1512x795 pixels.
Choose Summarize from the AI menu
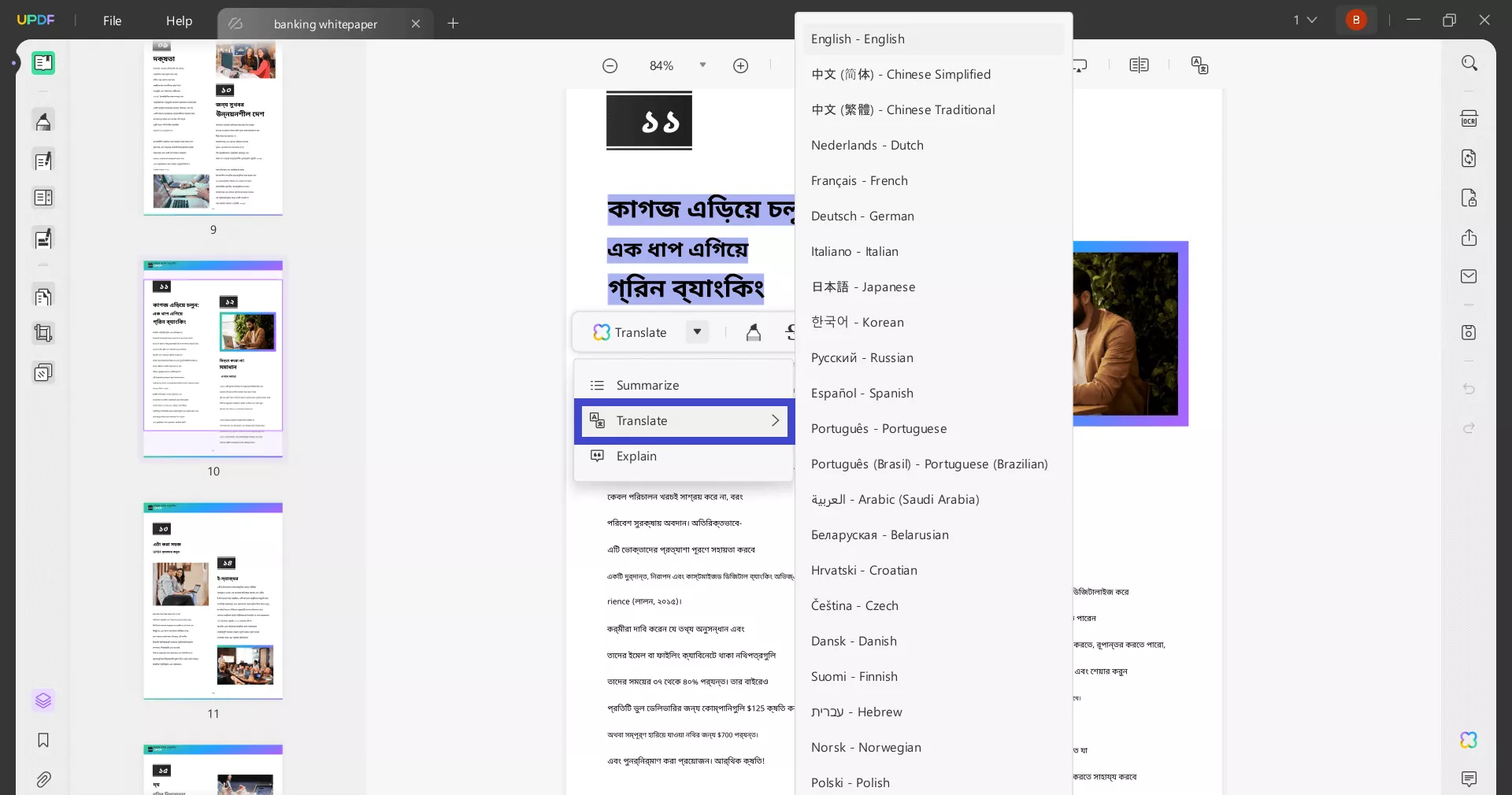[684, 385]
